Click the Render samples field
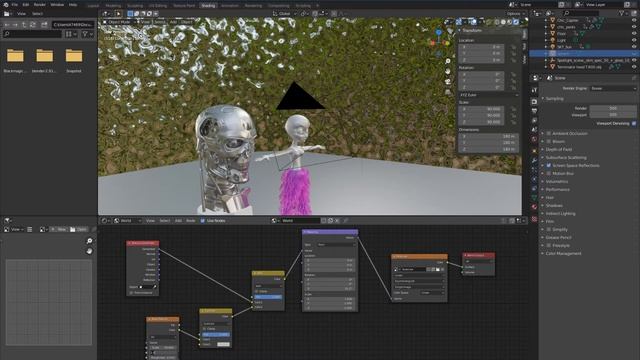This screenshot has height=360, width=640. 613,108
